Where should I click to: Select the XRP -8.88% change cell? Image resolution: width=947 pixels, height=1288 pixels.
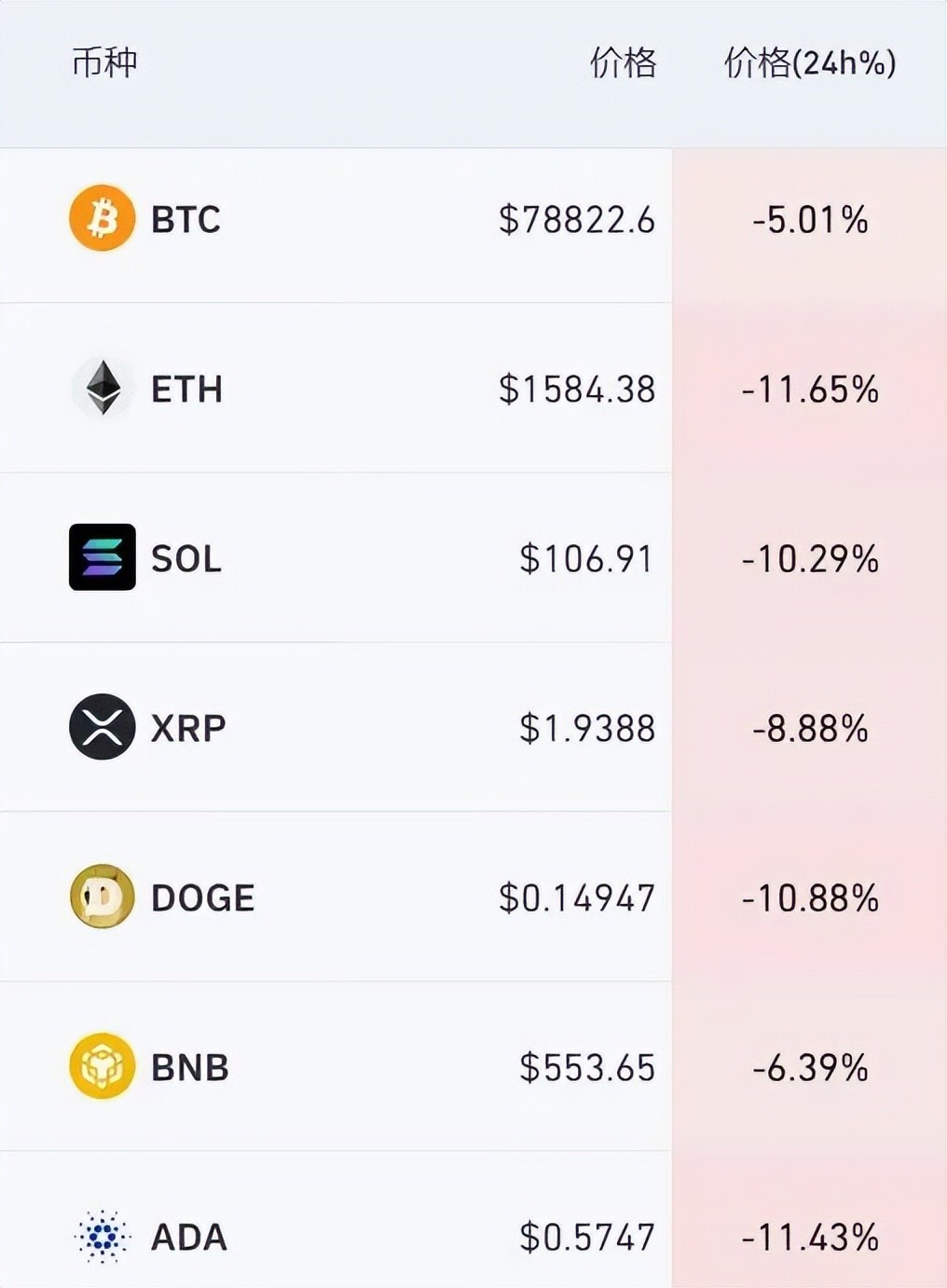pos(810,727)
